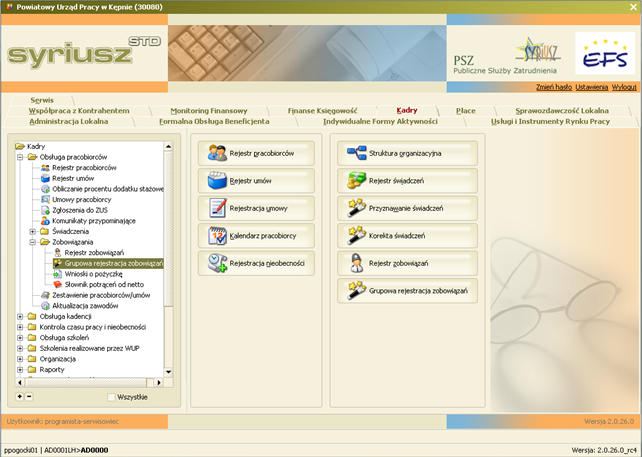Collapse the Obsługa pracobiorców tree node
The width and height of the screenshot is (642, 457).
(x=20, y=157)
